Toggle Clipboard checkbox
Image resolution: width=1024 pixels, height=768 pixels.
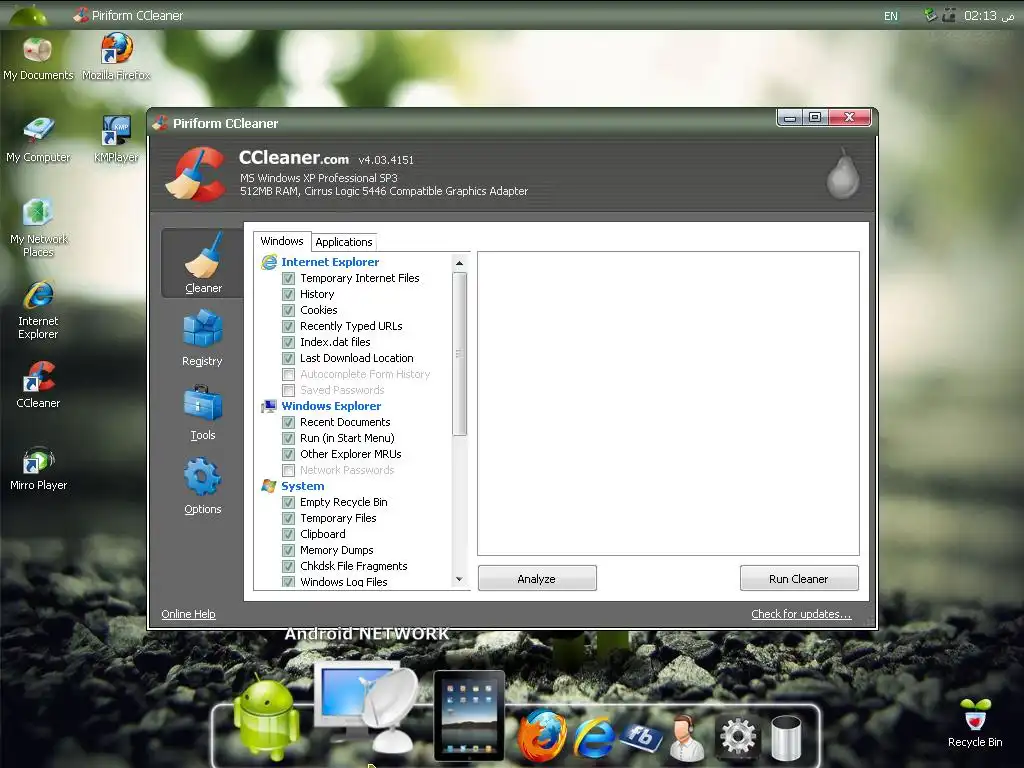[288, 534]
